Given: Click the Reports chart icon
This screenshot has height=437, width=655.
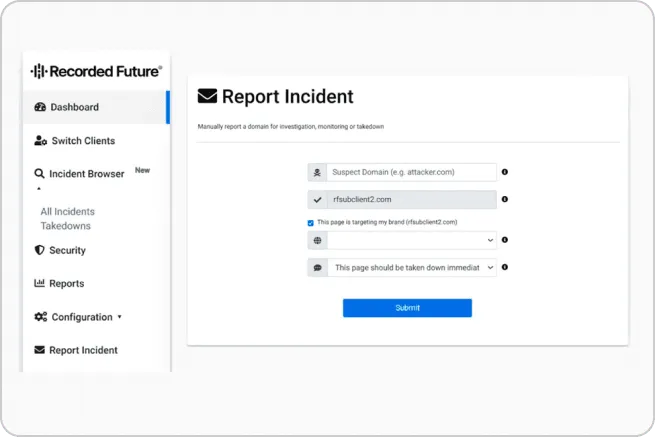Looking at the screenshot, I should click(x=39, y=283).
